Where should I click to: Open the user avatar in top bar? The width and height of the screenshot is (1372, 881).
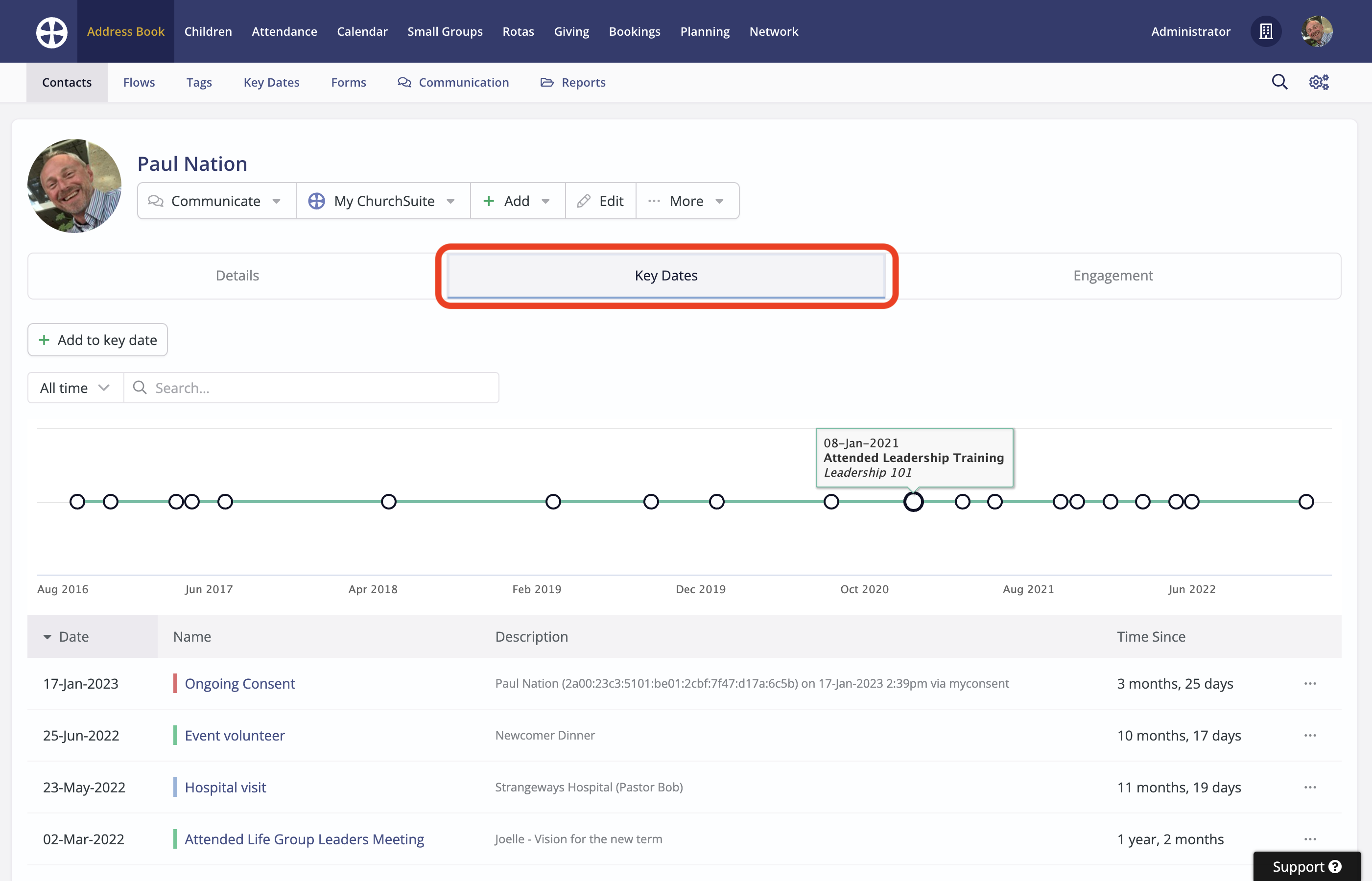click(x=1317, y=31)
